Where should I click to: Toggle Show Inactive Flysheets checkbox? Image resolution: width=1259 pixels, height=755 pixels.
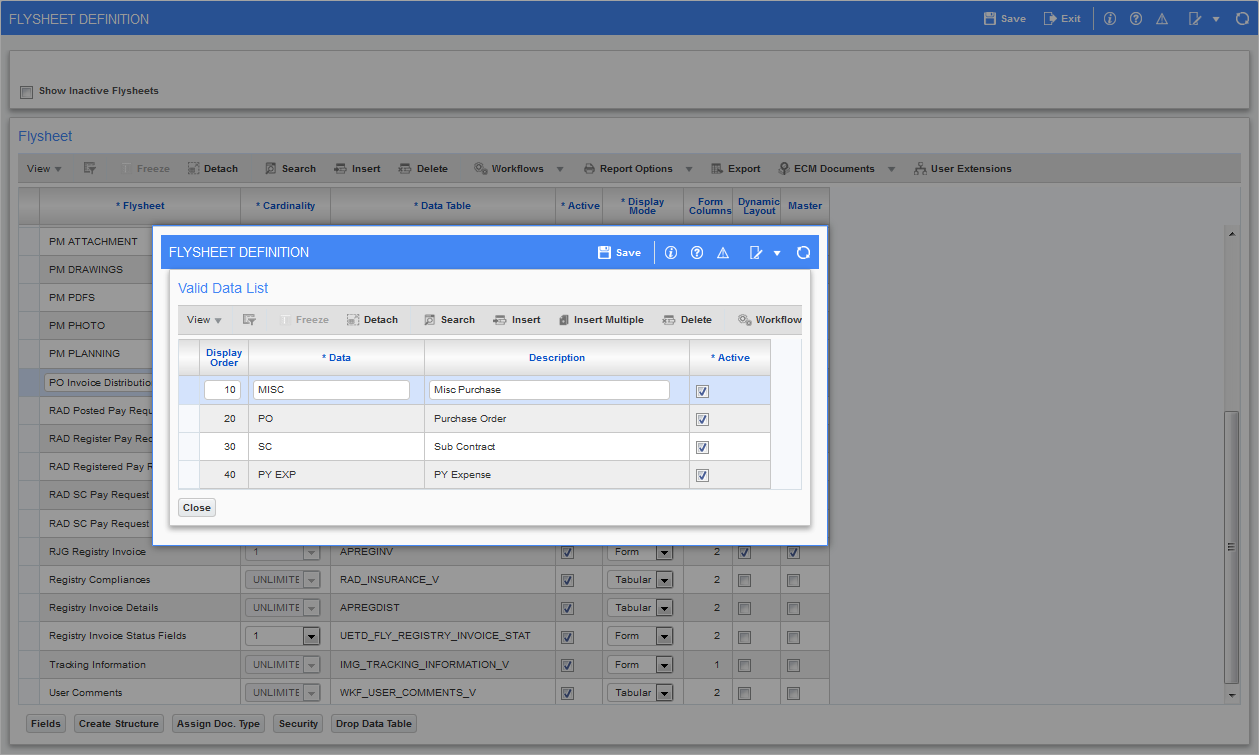click(x=26, y=92)
